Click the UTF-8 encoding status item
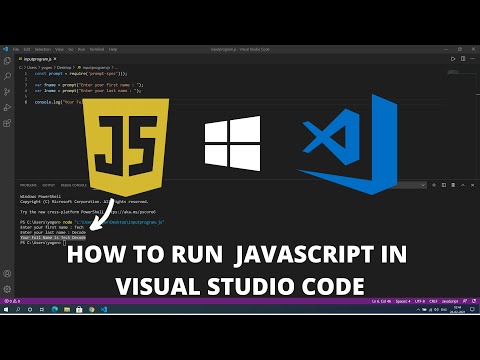Viewport: 480px width, 360px height. (420, 301)
